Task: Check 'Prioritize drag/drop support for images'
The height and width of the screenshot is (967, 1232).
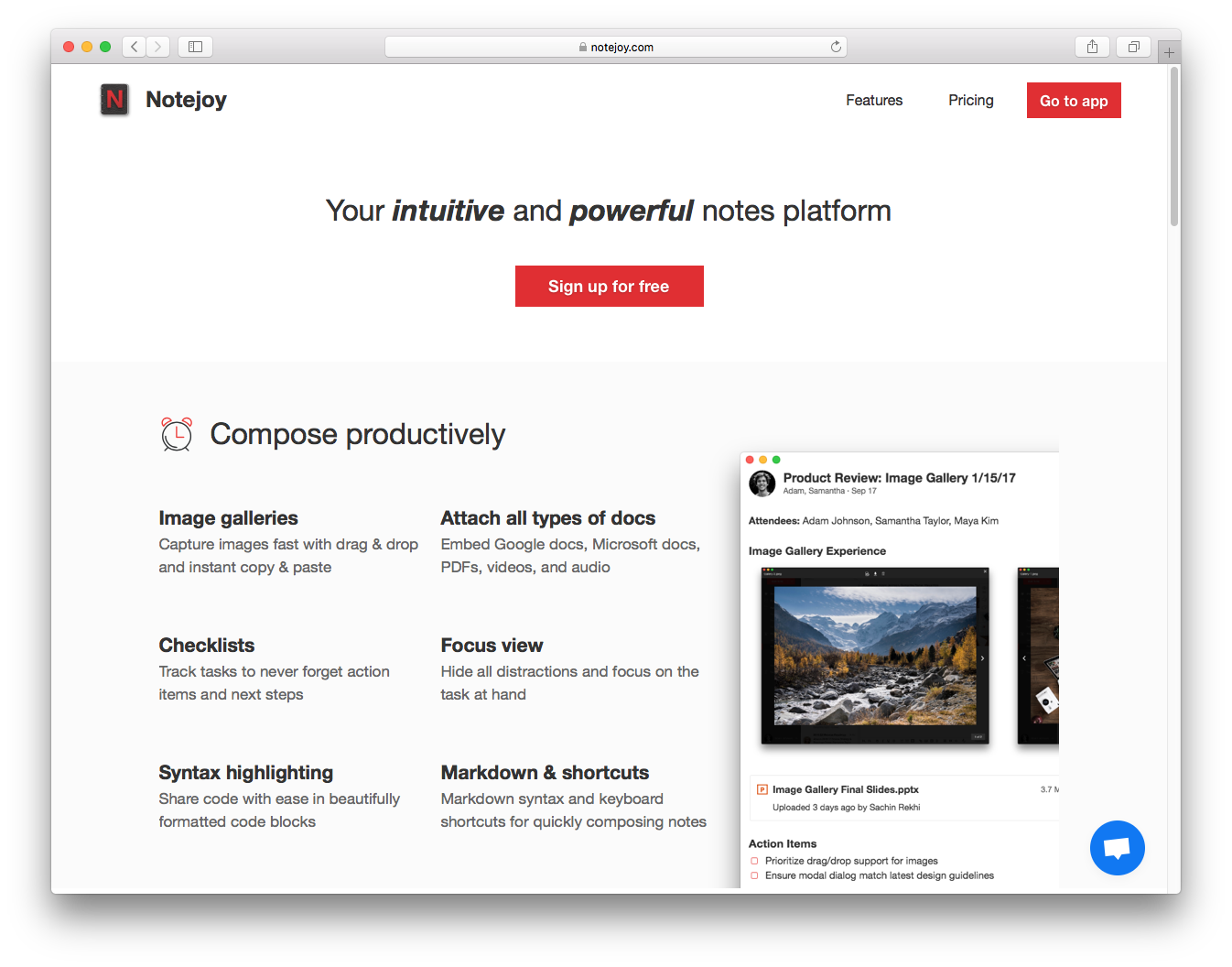Action: 754,861
